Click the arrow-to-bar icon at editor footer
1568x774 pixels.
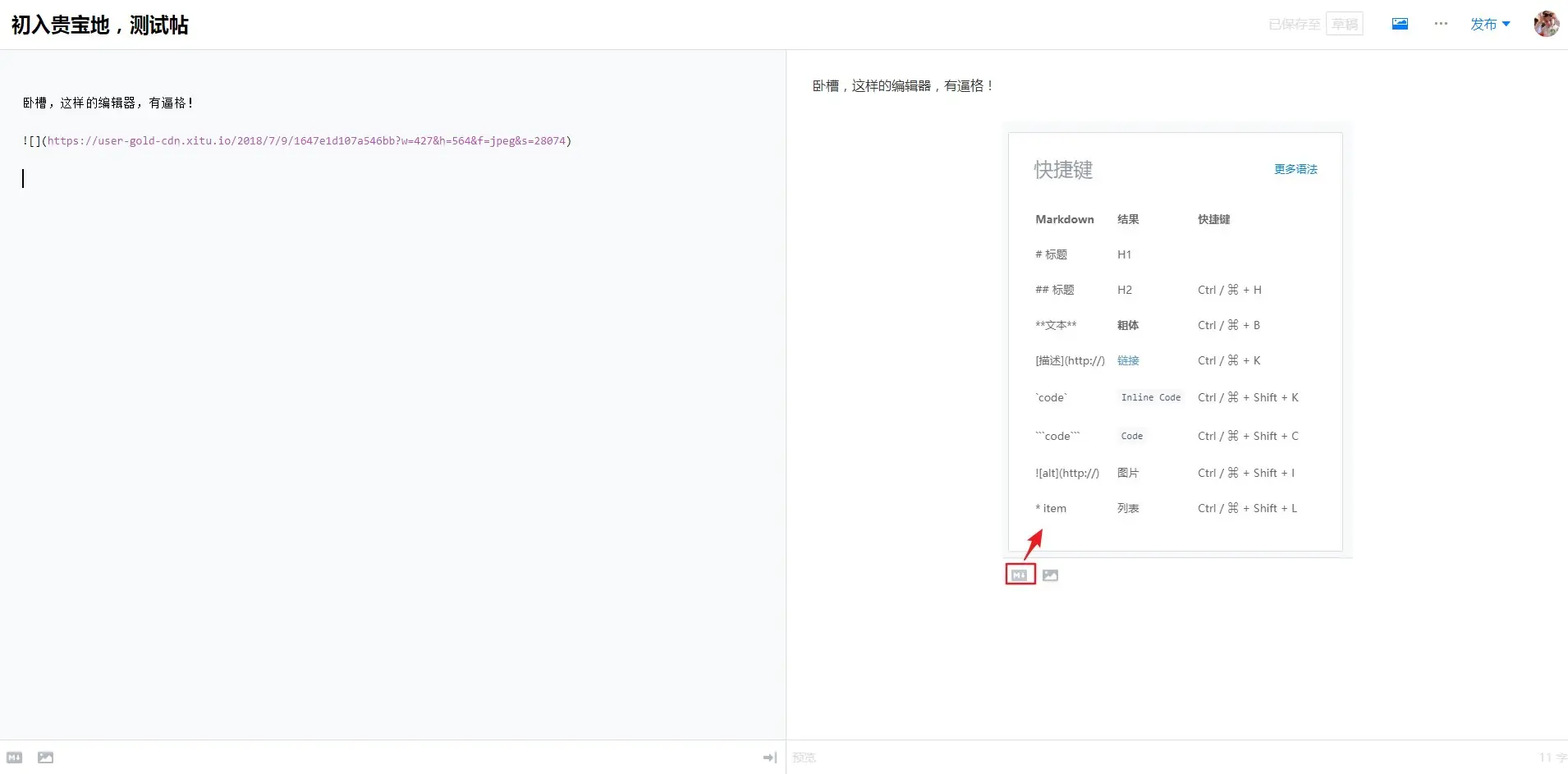coord(769,758)
